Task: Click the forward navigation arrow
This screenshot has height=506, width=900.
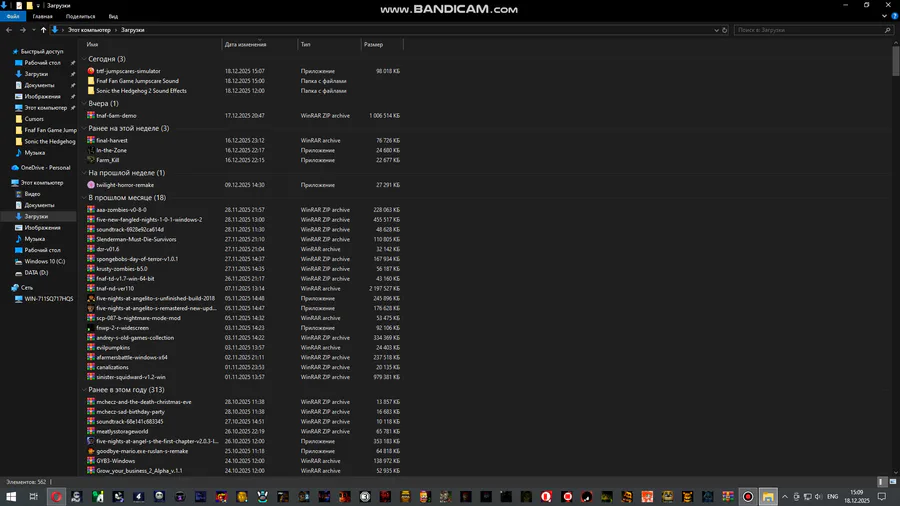Action: [x=22, y=30]
